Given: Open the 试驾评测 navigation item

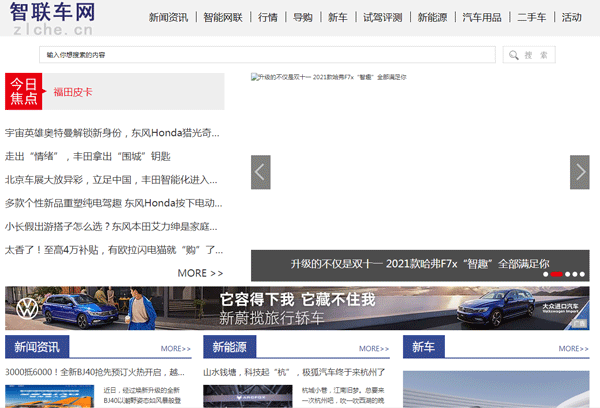Looking at the screenshot, I should pos(383,17).
